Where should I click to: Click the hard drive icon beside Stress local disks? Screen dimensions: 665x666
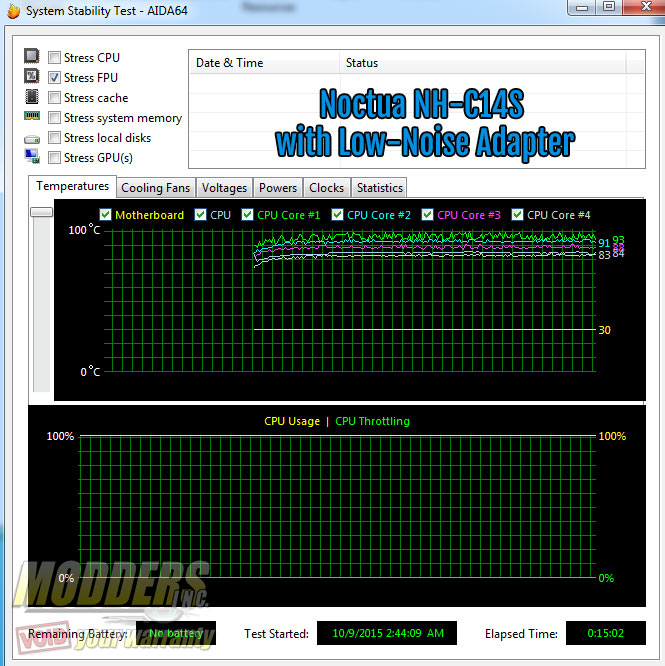pyautogui.click(x=31, y=139)
